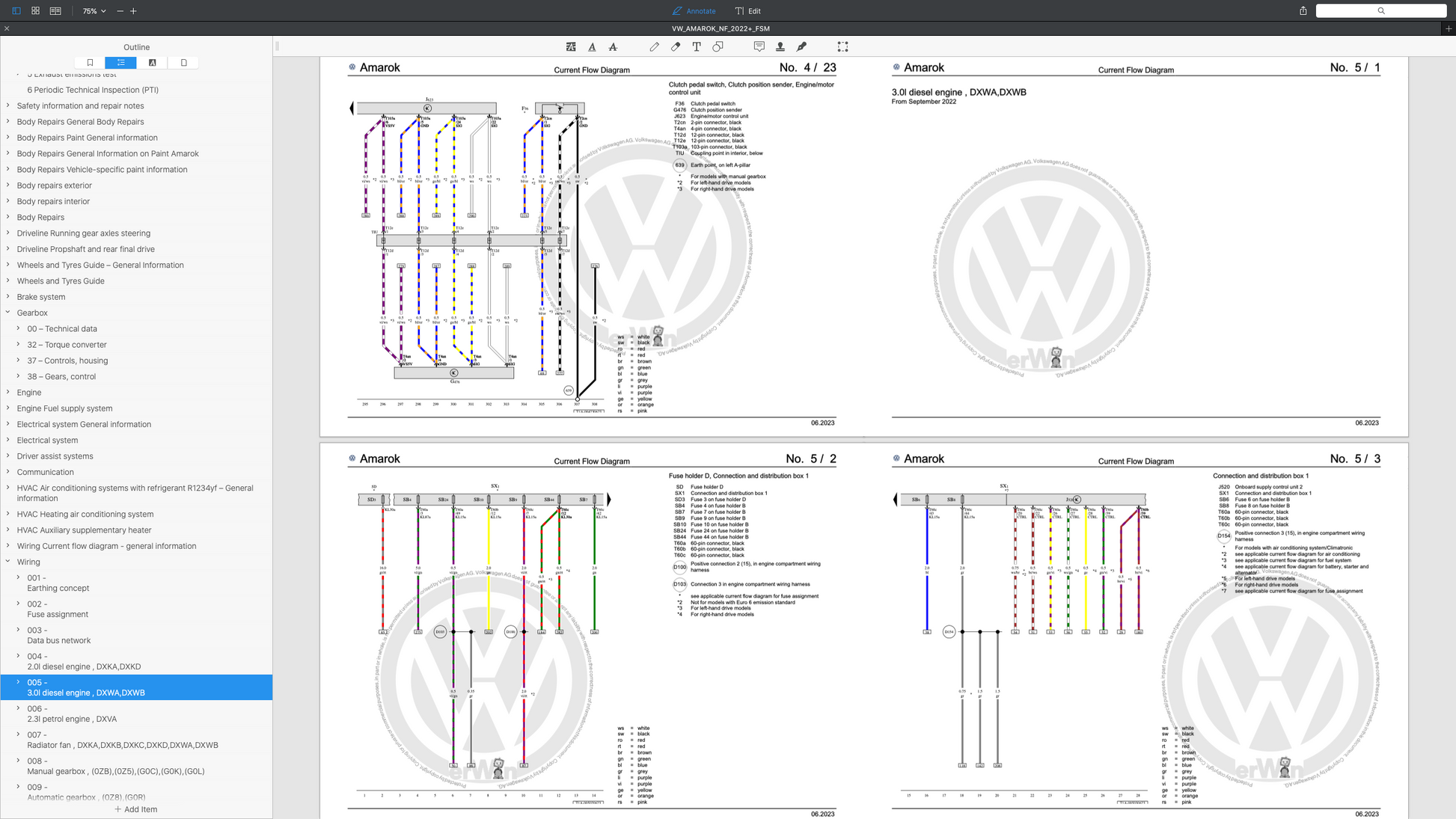Switch to two-page reading view

tap(55, 11)
